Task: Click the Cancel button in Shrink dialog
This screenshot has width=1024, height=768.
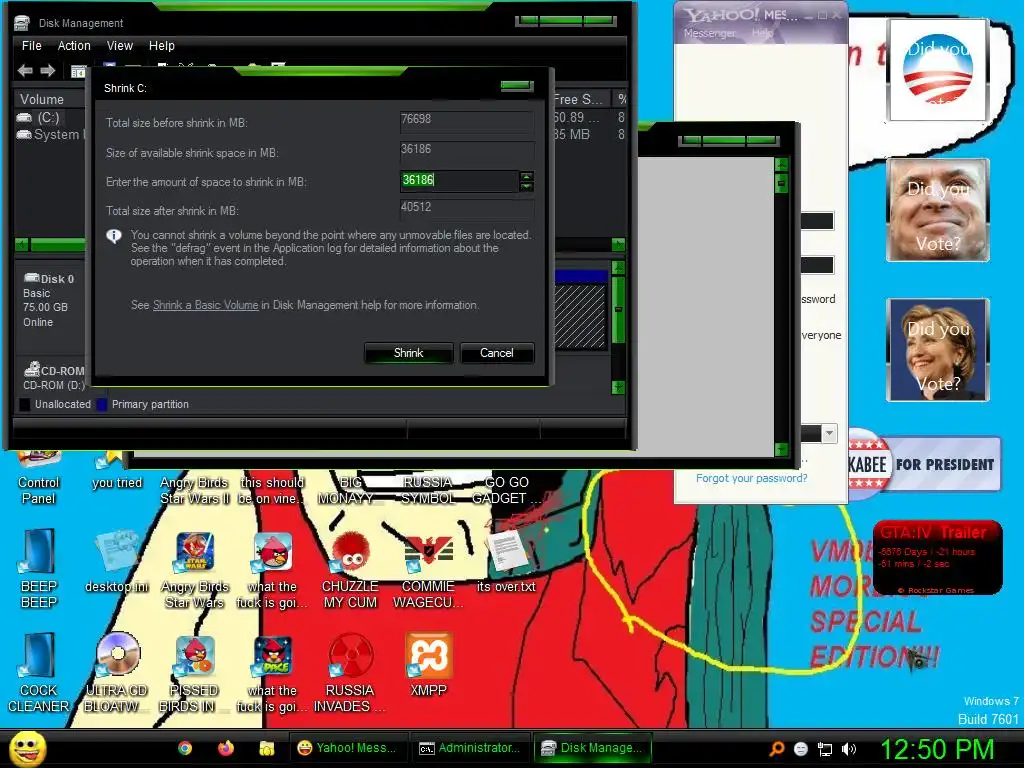Action: coord(497,353)
